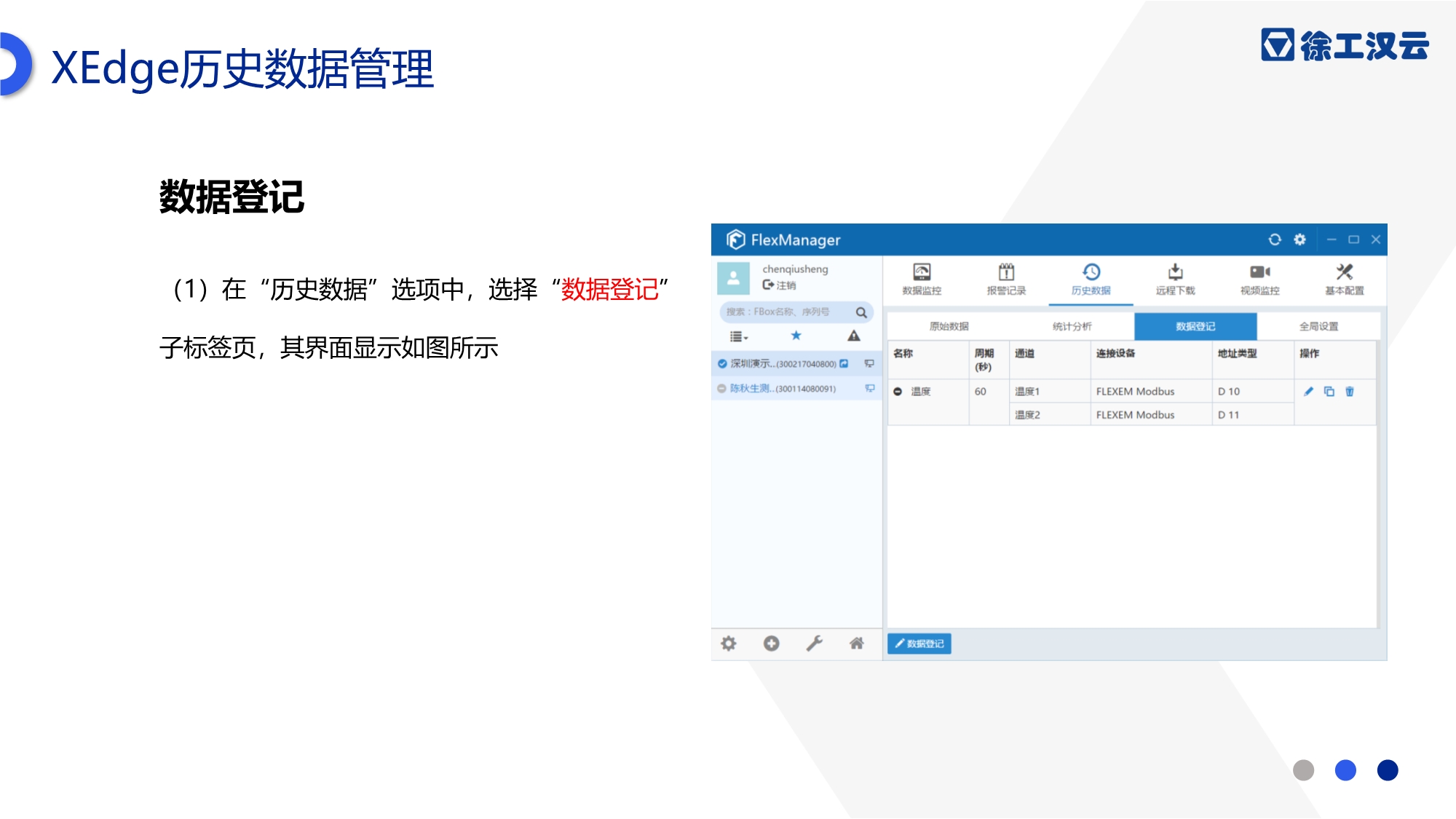Viewport: 1456px width, 819px height.
Task: Click the monitor icon beside 陈秋生测 device
Action: click(x=869, y=388)
